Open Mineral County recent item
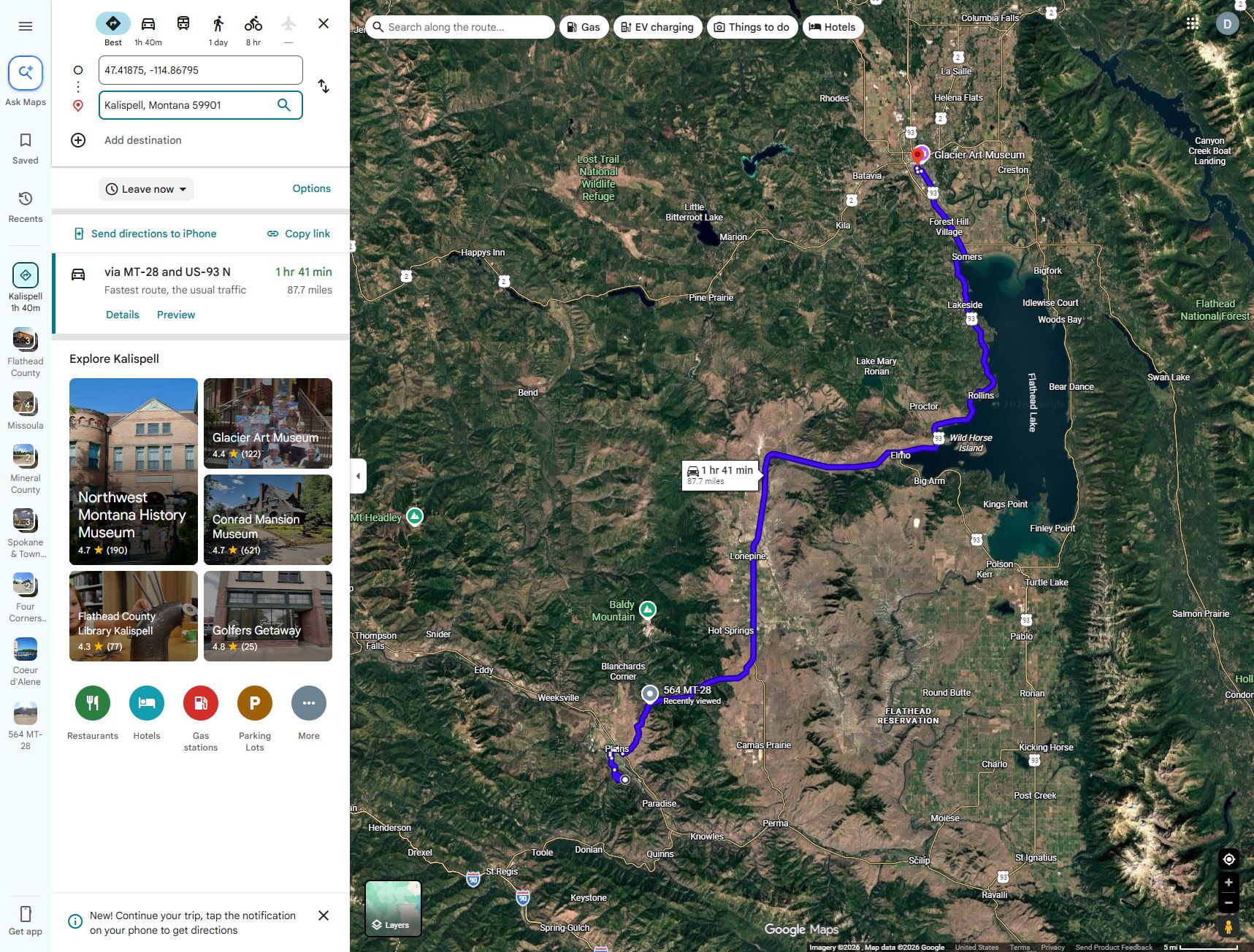Viewport: 1254px width, 952px height. click(x=26, y=469)
